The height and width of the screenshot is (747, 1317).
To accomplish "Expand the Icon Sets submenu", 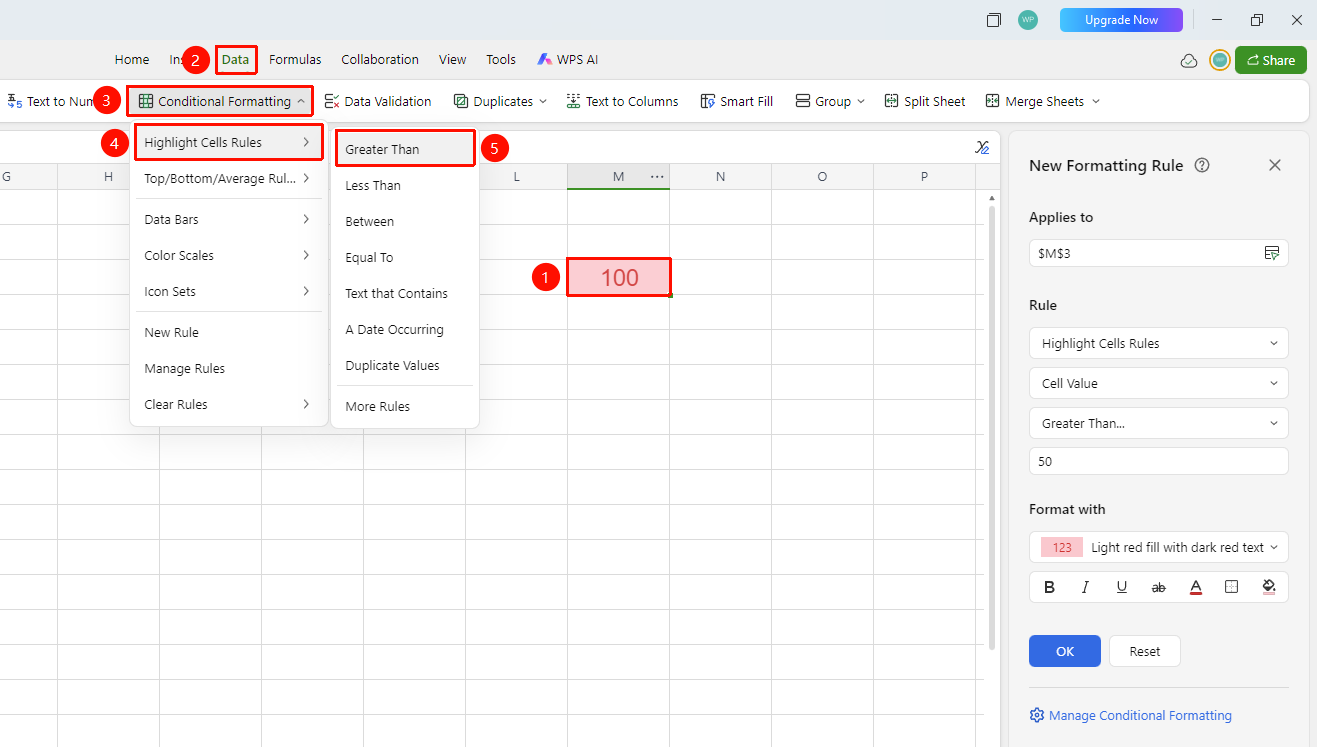I will [228, 291].
